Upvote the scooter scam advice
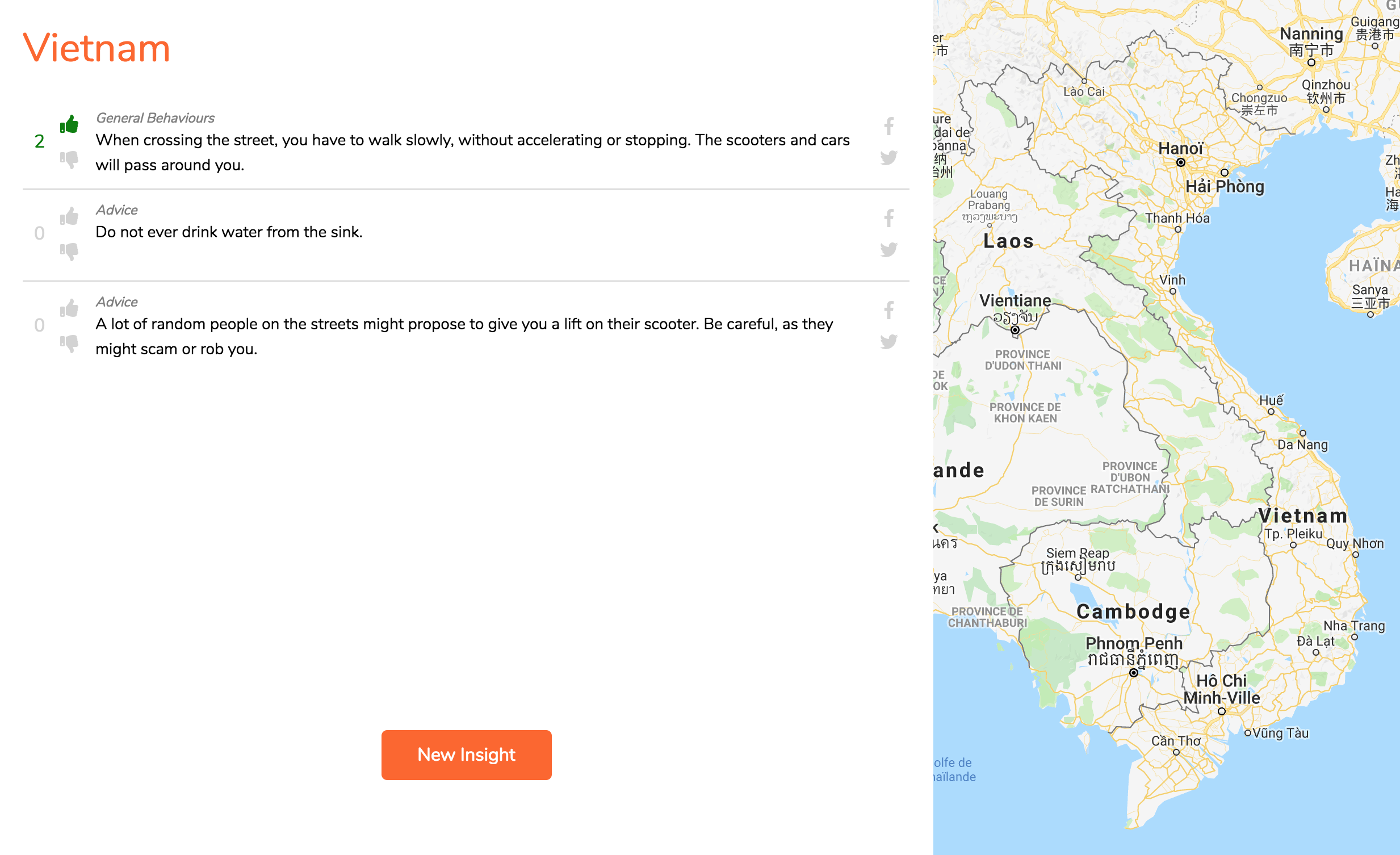The image size is (1400, 855). [x=68, y=307]
